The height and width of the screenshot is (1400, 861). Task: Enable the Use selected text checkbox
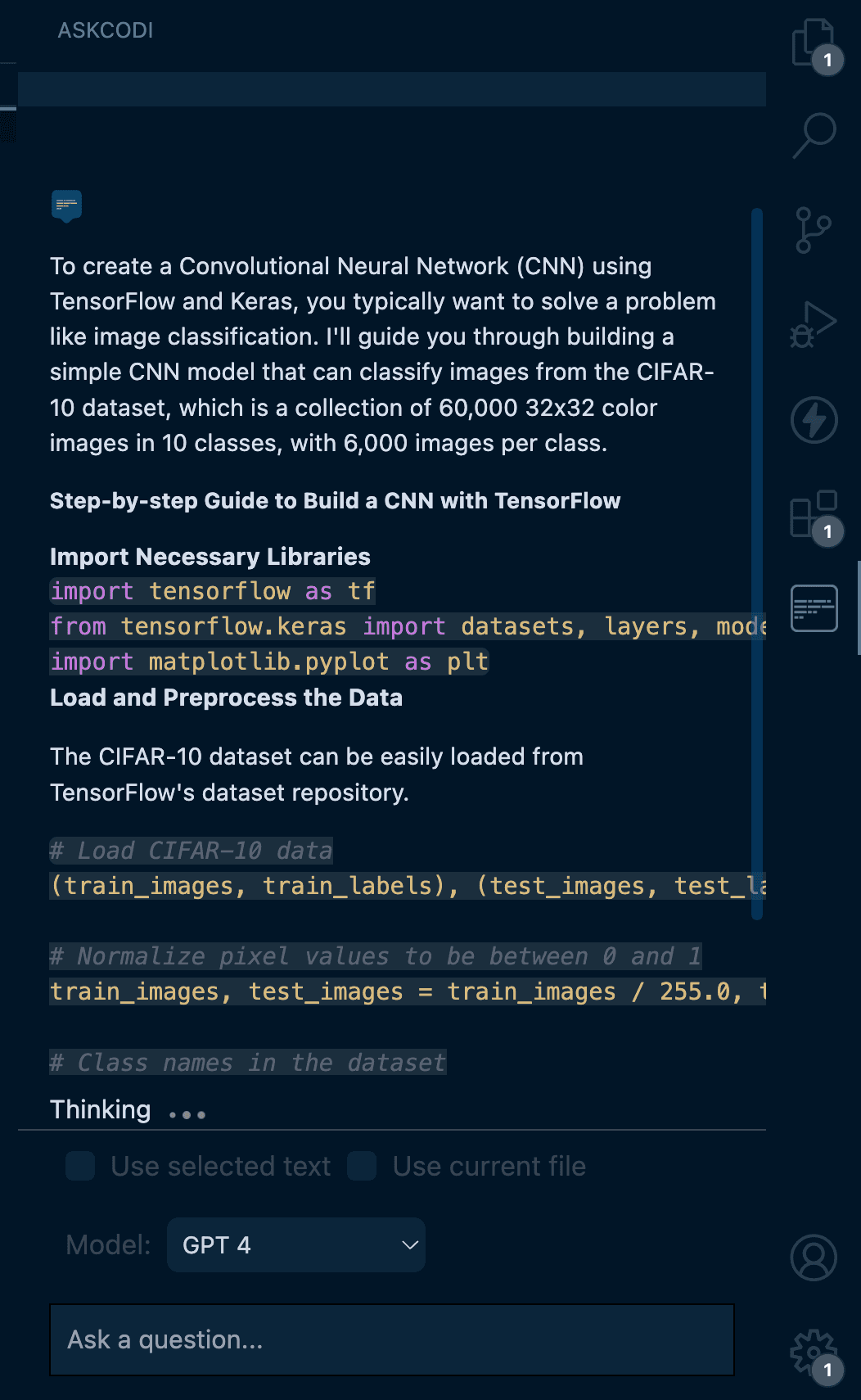click(80, 1166)
